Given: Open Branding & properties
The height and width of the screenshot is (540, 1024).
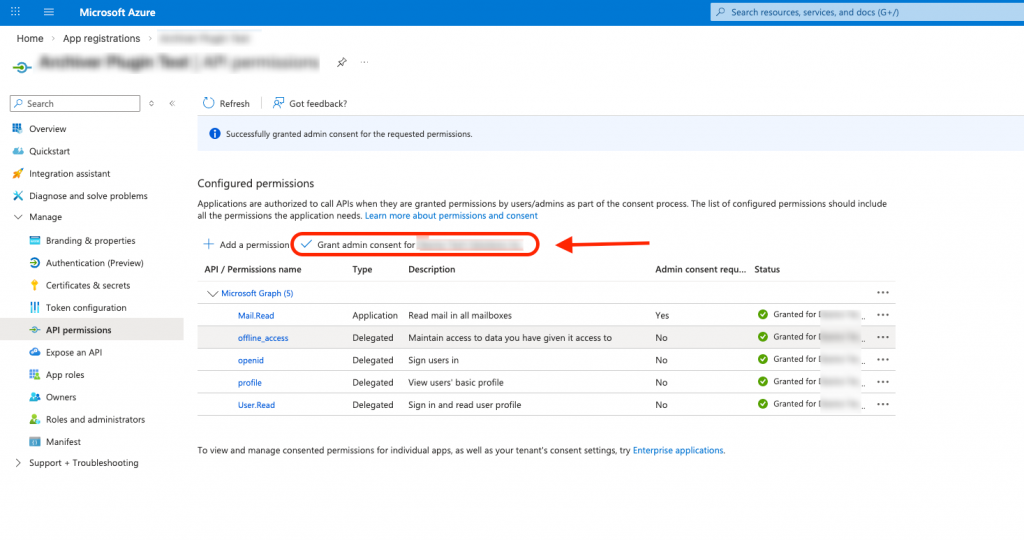Looking at the screenshot, I should pyautogui.click(x=90, y=240).
